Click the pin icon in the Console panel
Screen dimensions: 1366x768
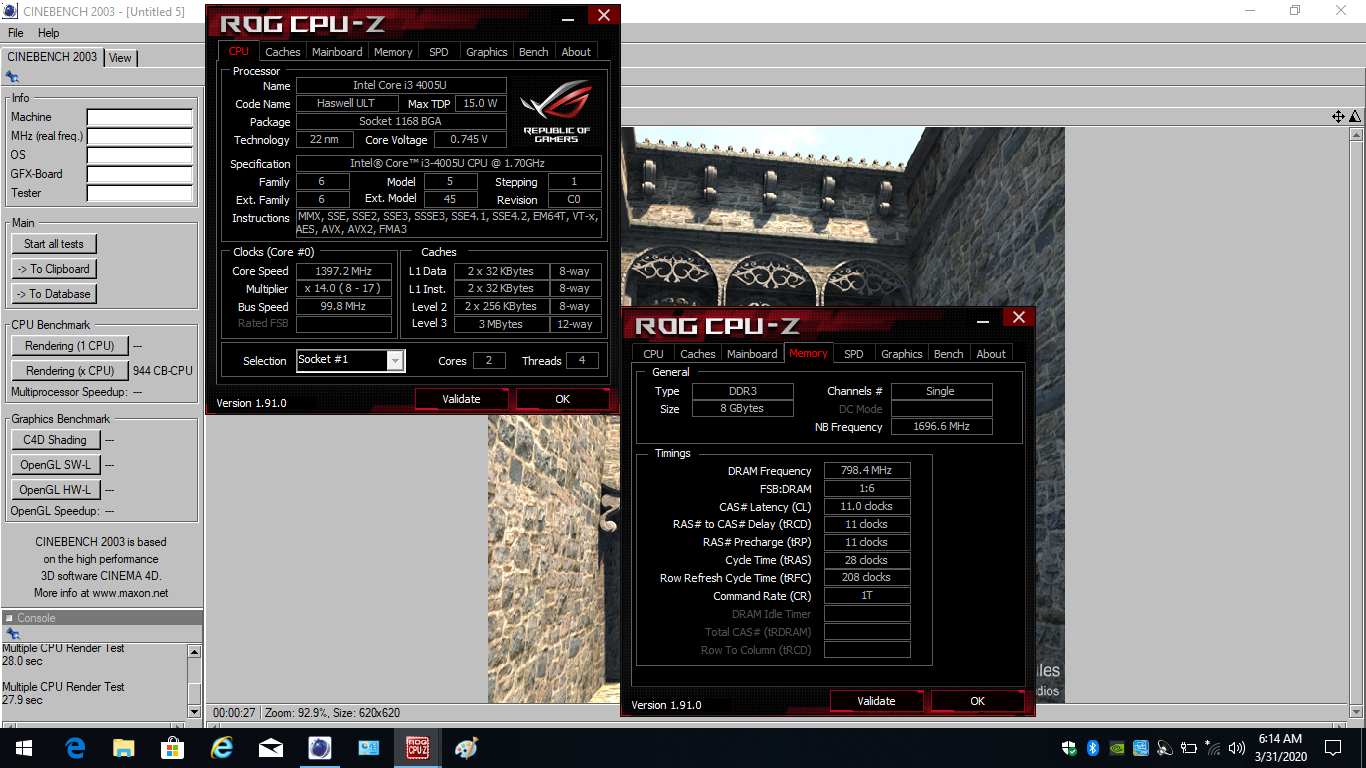(x=12, y=634)
